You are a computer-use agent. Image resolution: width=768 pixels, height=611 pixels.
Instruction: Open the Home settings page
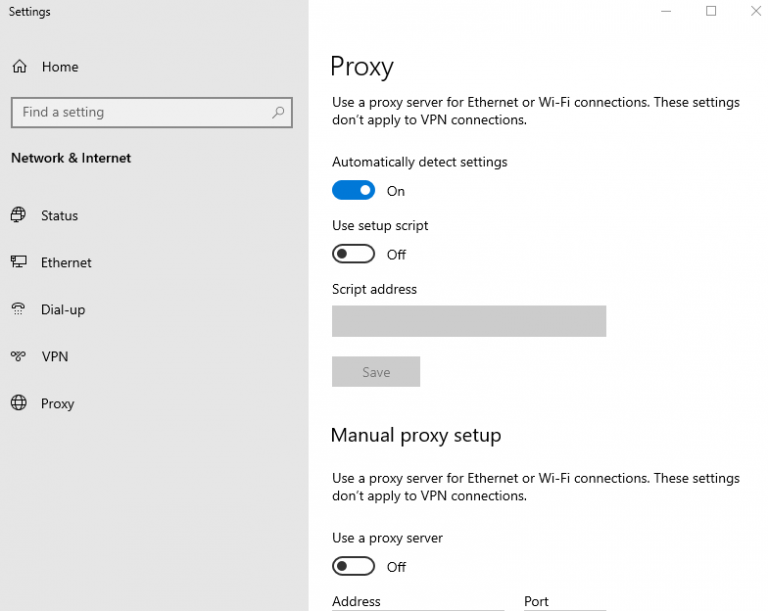coord(60,67)
